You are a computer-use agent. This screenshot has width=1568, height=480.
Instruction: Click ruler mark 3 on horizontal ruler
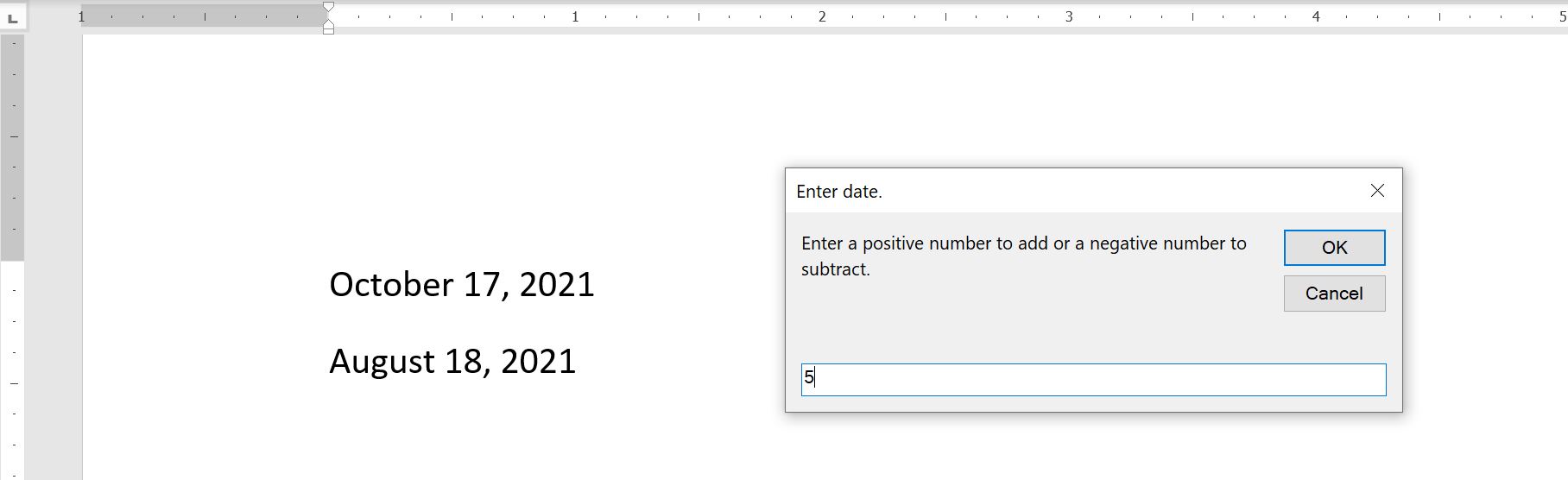1069,16
